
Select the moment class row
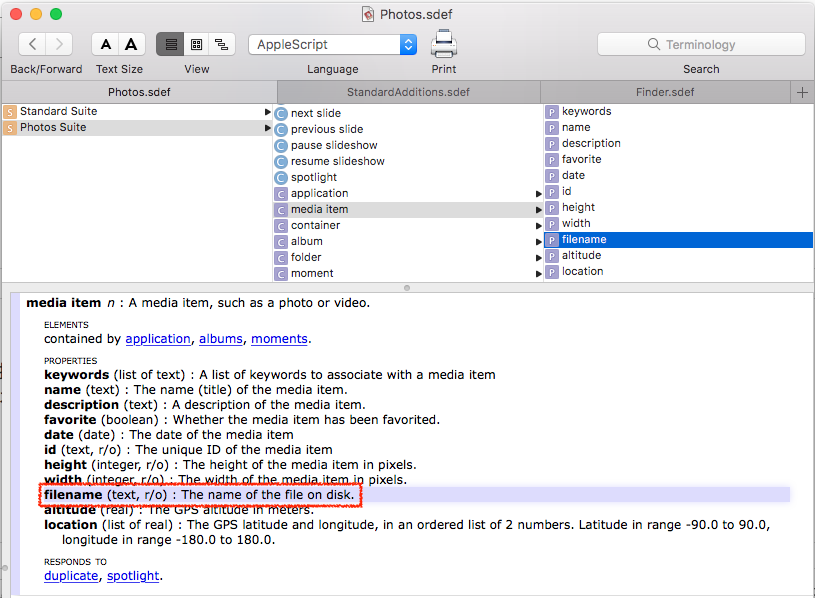[x=408, y=274]
